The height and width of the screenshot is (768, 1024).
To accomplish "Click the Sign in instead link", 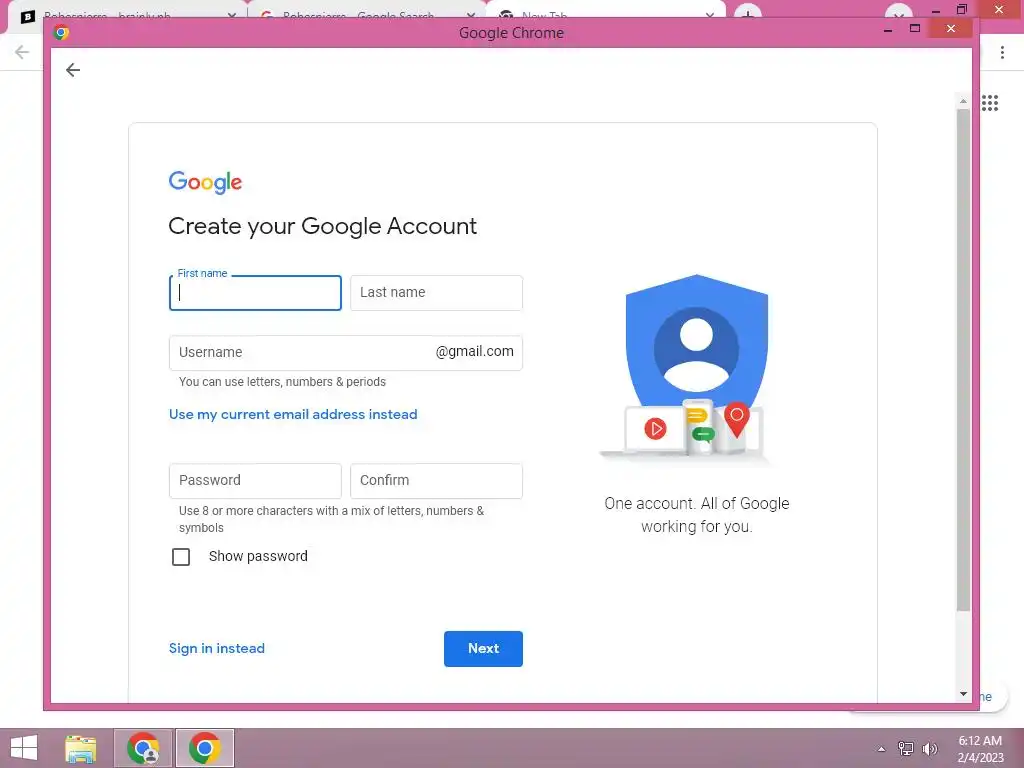I will click(x=217, y=648).
